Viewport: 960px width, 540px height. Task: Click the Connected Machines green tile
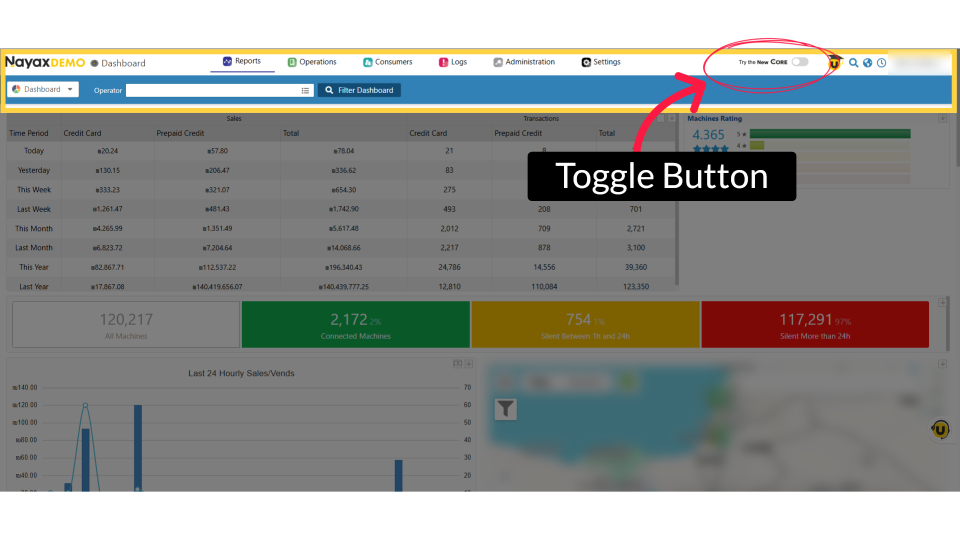coord(355,325)
